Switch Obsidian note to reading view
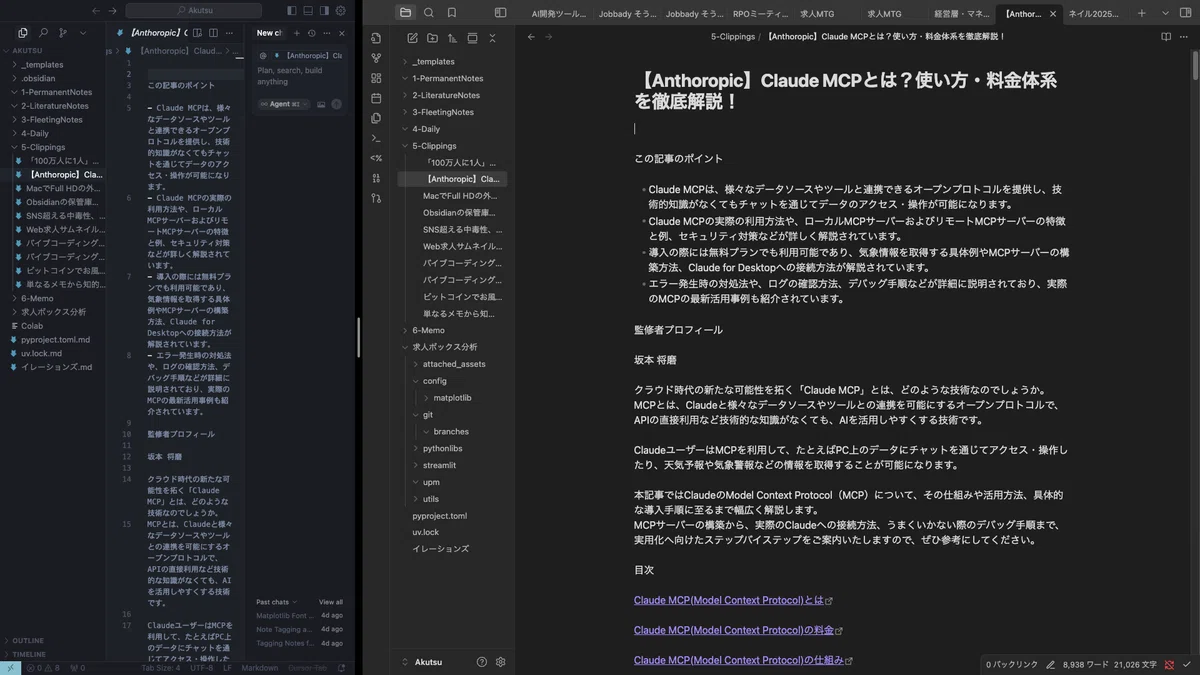Screen dimensions: 1200x675 1166,37
